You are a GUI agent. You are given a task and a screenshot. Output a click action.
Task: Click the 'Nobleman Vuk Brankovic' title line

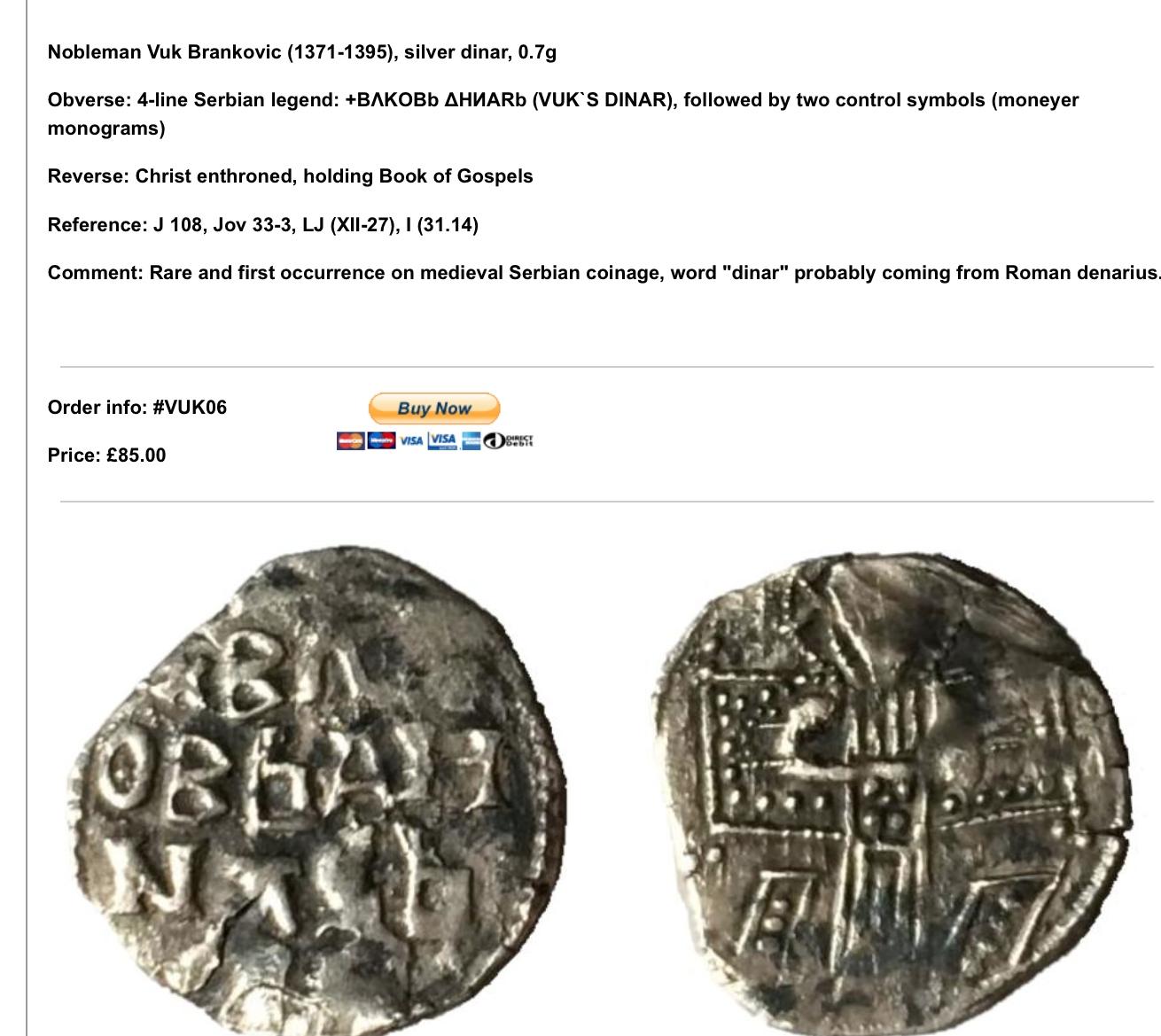click(x=302, y=52)
